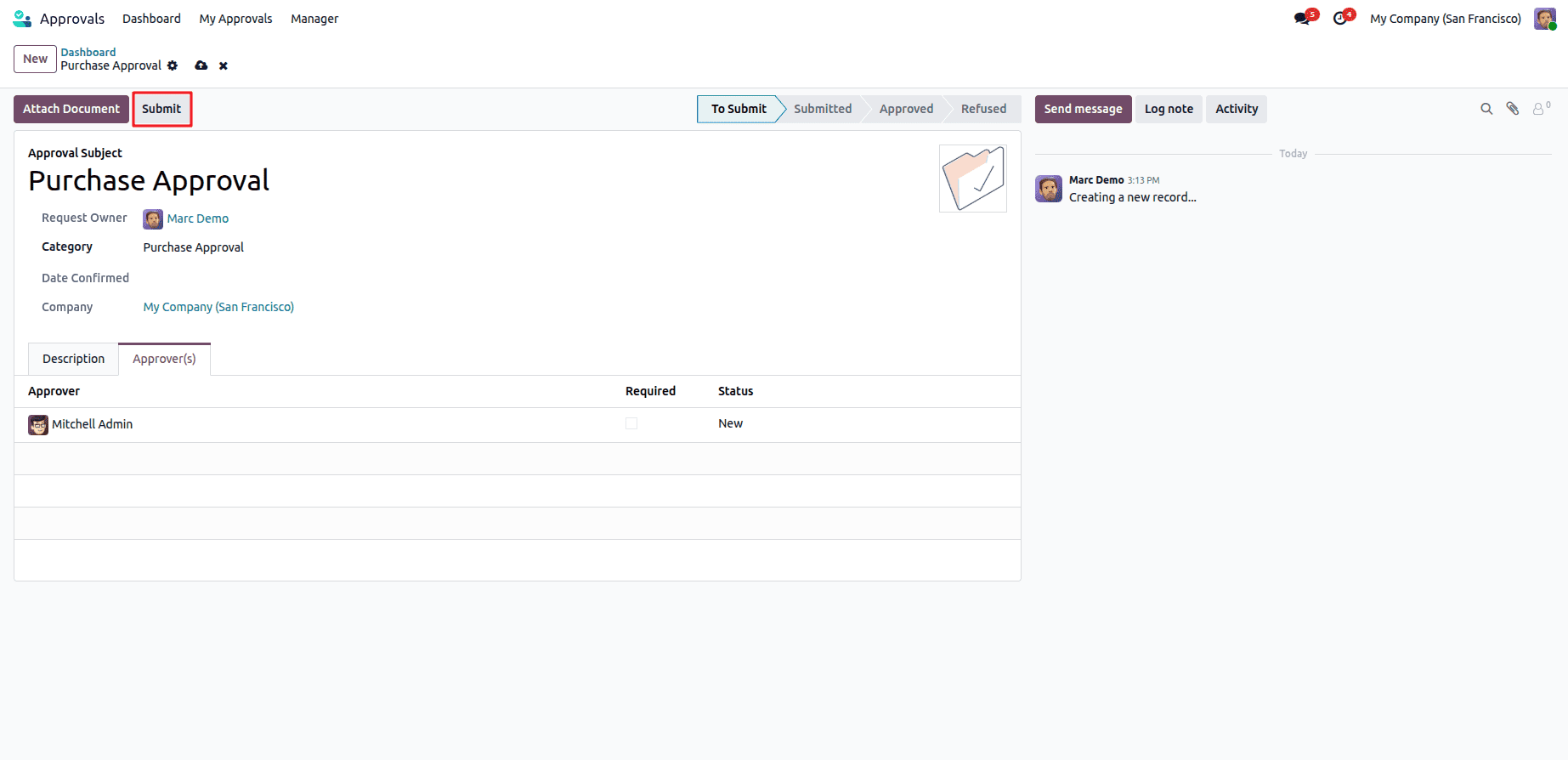The width and height of the screenshot is (1568, 760).
Task: Open the Marc Demo request owner link
Action: (x=197, y=218)
